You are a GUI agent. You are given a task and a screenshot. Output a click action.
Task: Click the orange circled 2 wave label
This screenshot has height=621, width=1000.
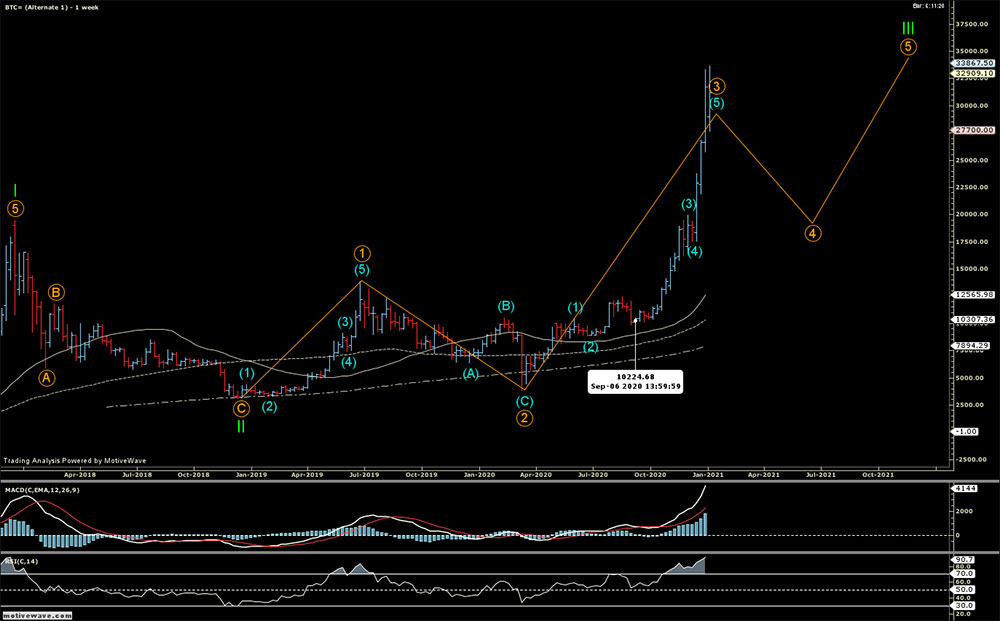pyautogui.click(x=525, y=417)
